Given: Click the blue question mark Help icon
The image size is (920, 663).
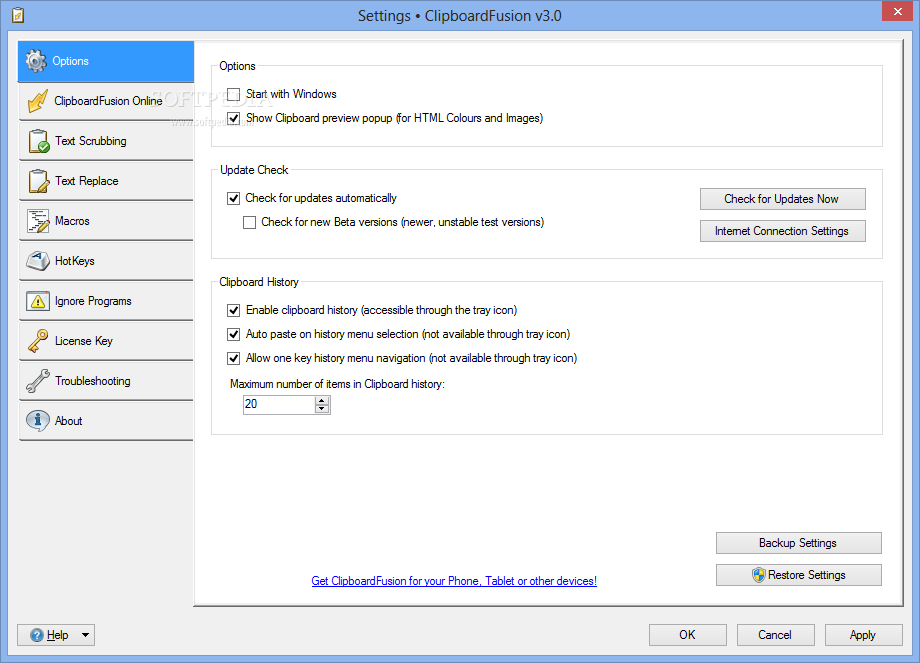Looking at the screenshot, I should tap(37, 635).
